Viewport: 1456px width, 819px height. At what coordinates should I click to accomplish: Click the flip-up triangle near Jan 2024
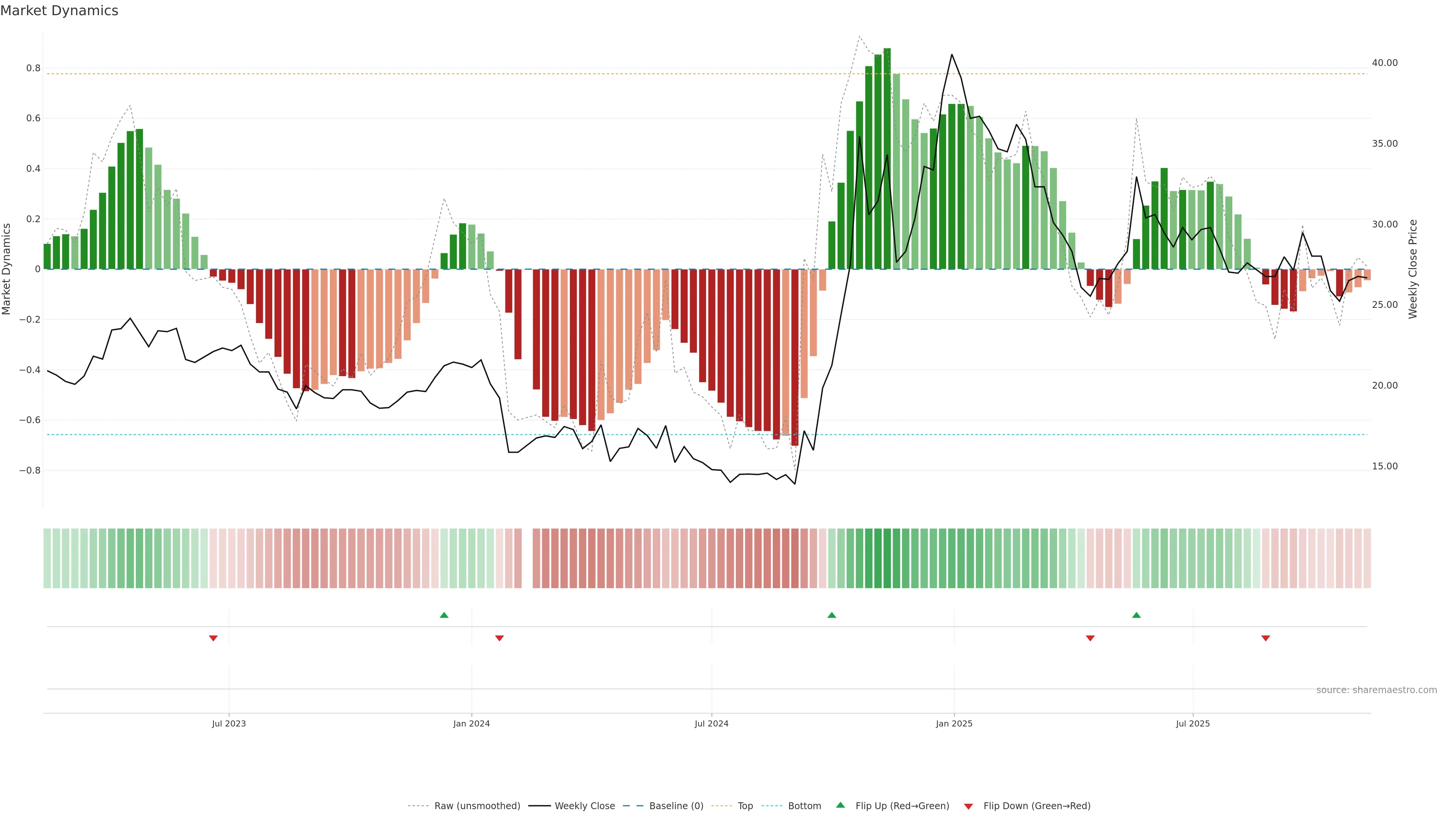tap(444, 615)
